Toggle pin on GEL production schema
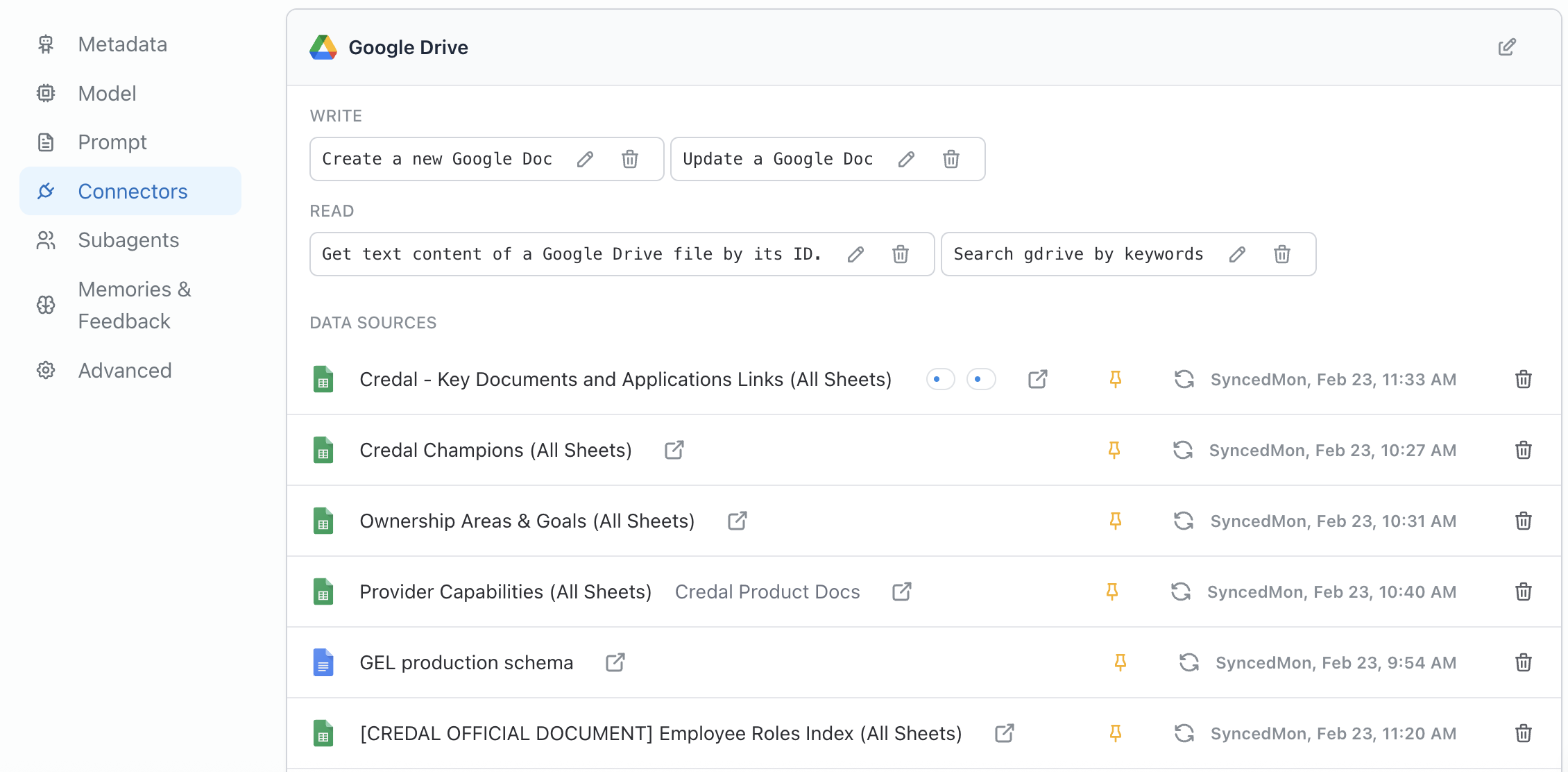 click(1120, 662)
